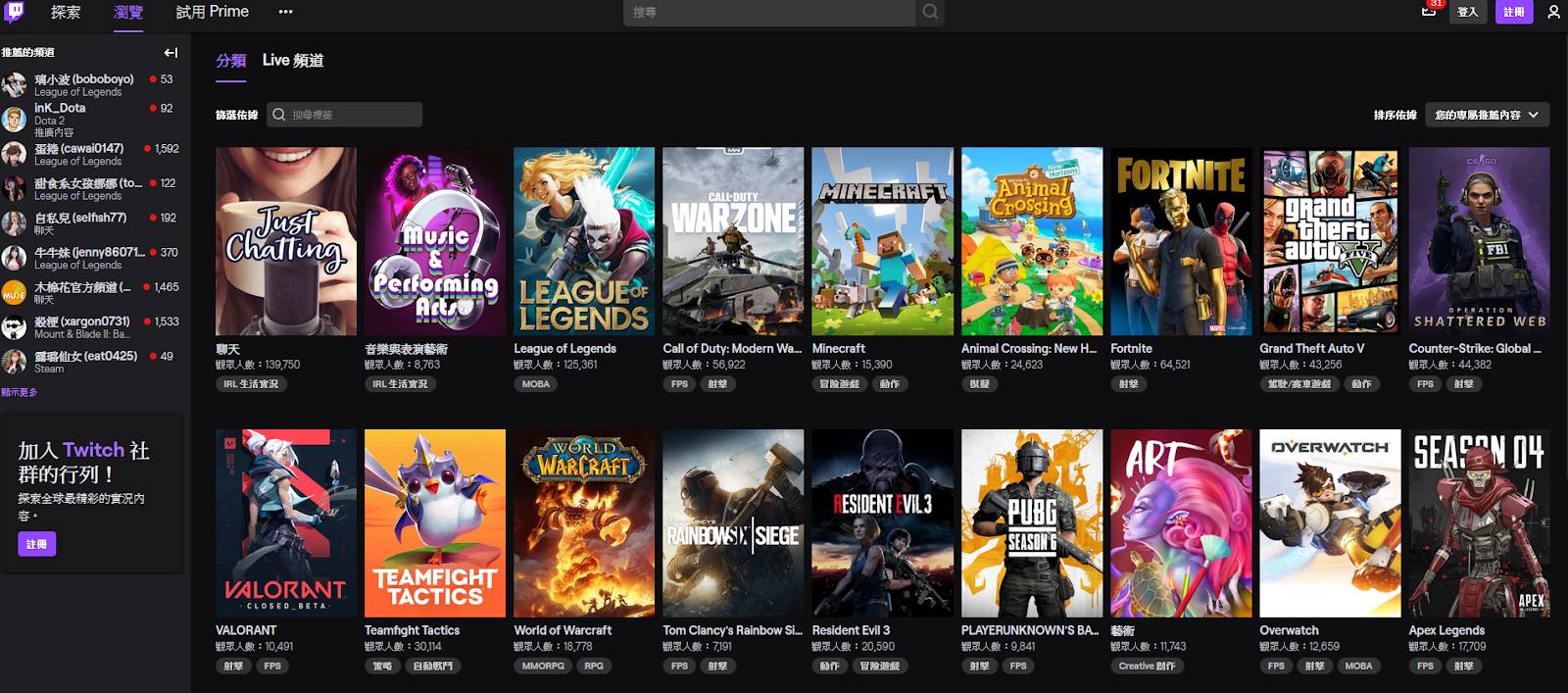Click IRL 生活實況 tag under 聊天
This screenshot has width=1568, height=693.
click(x=251, y=384)
